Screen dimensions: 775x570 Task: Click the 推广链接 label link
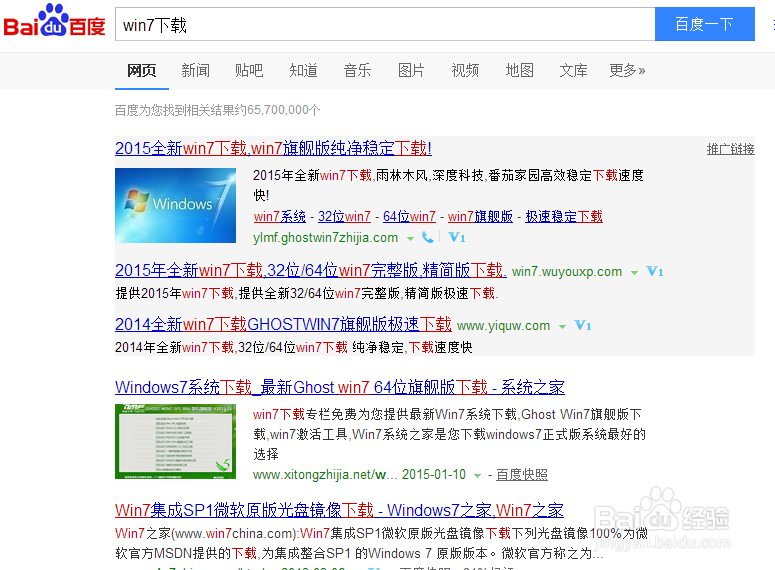731,149
